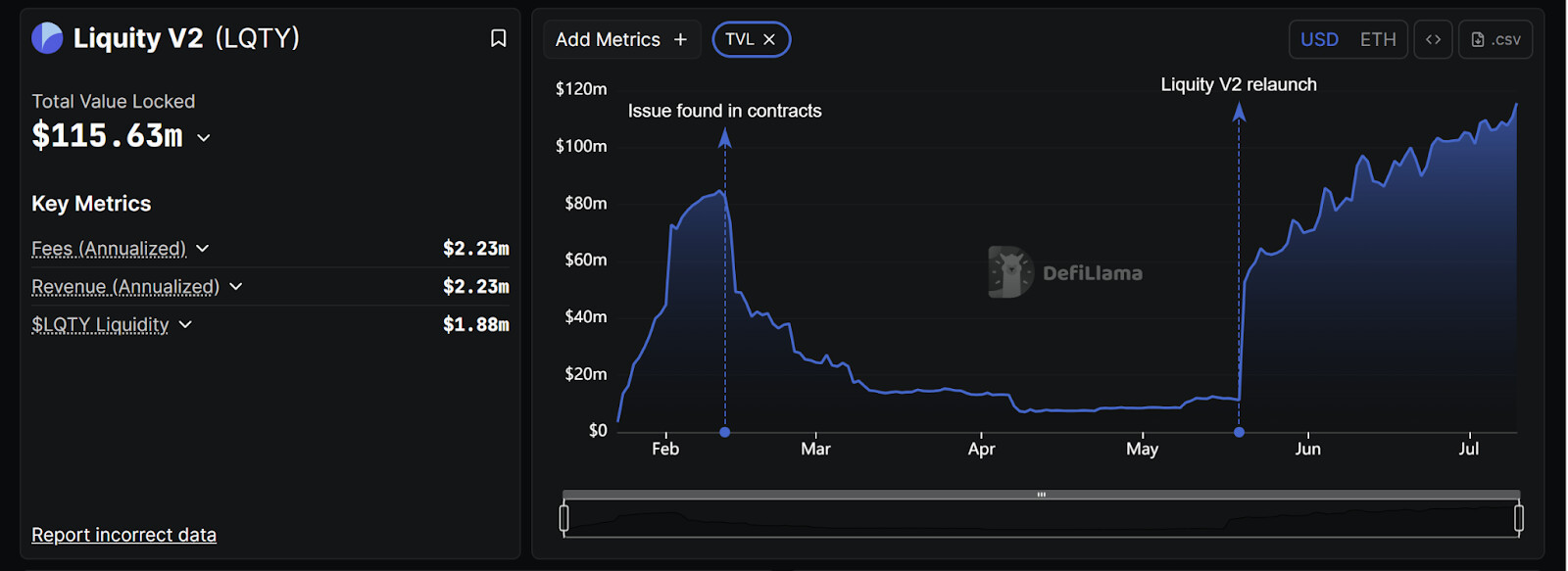The image size is (1568, 571).
Task: Switch the chart denomination to ETH
Action: point(1378,39)
